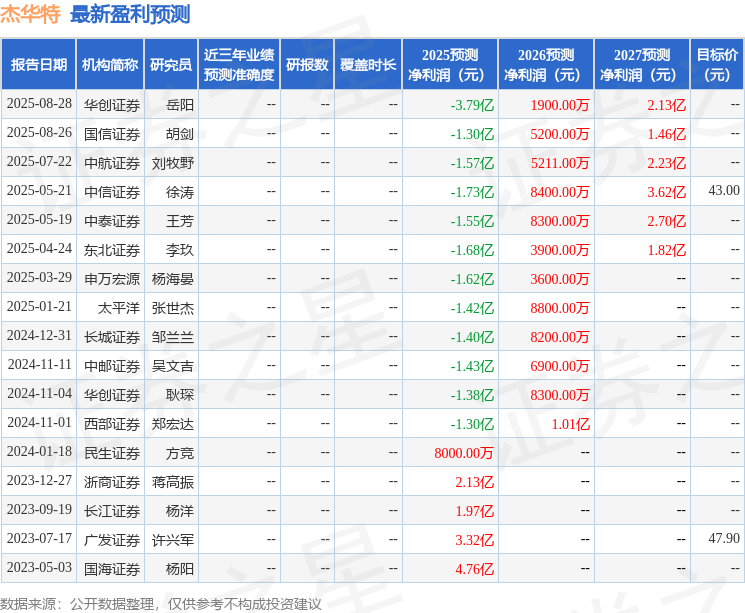The width and height of the screenshot is (745, 613).
Task: Select the 研究员 column header
Action: [171, 65]
